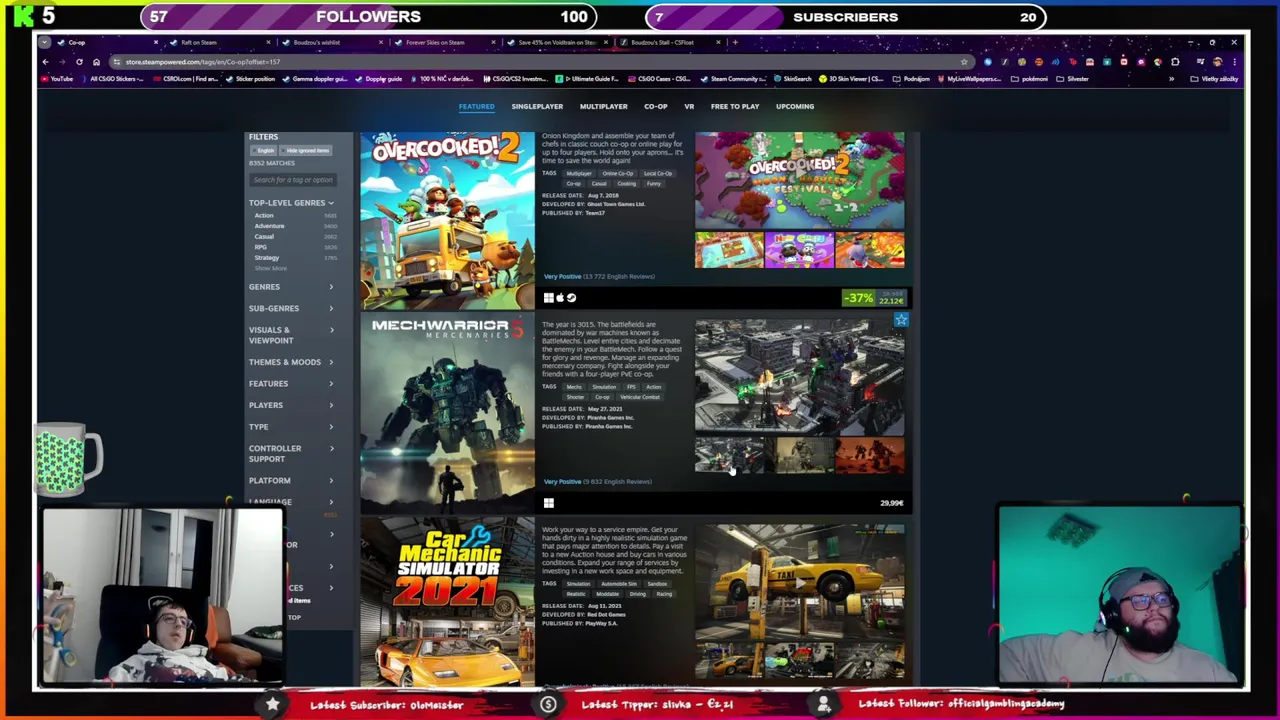Open a new browser tab
The height and width of the screenshot is (720, 1280).
pyautogui.click(x=735, y=43)
